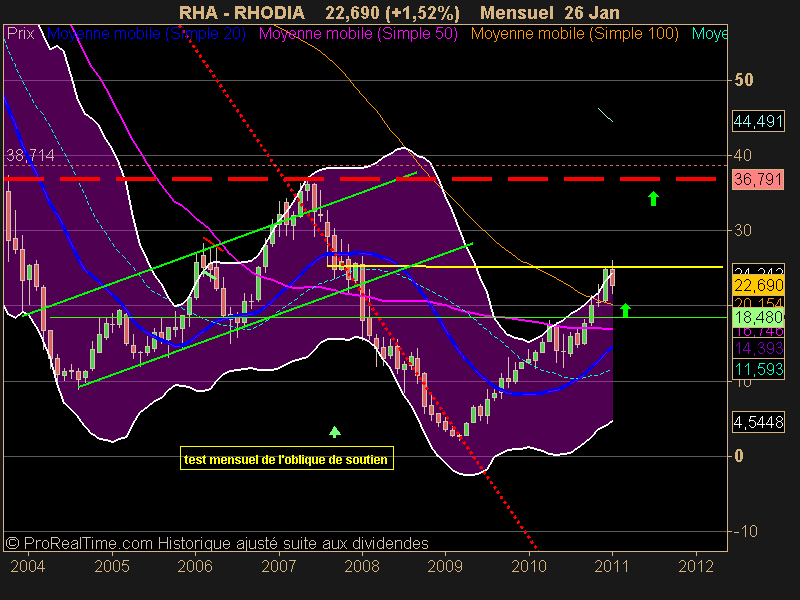Click the 4,5448 price label
800x600 pixels.
pos(758,422)
